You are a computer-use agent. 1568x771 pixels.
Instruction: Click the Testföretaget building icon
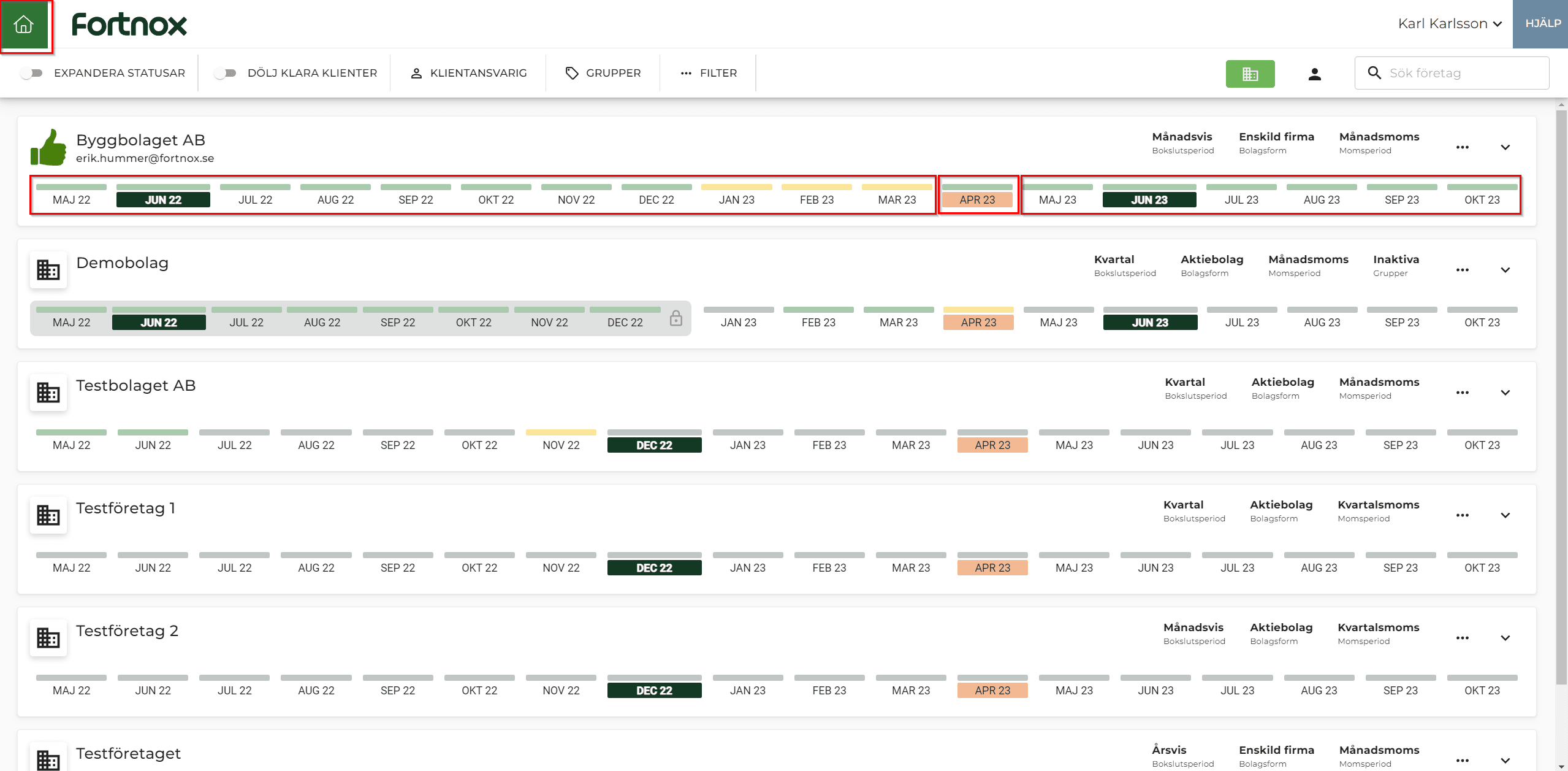(x=48, y=758)
